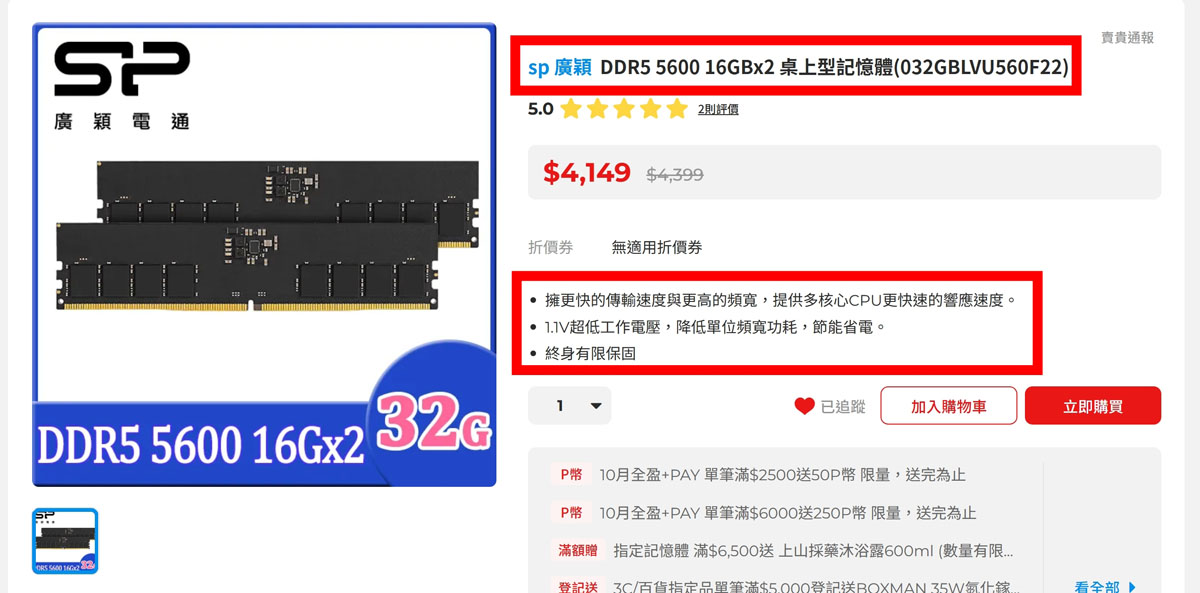Click the 看全部 right arrow icon

1132,587
